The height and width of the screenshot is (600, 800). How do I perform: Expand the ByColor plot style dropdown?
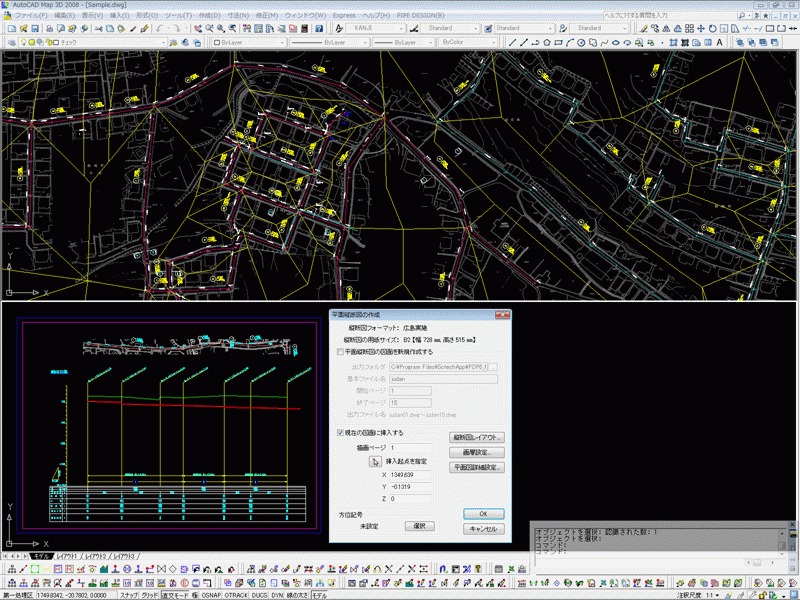point(496,43)
